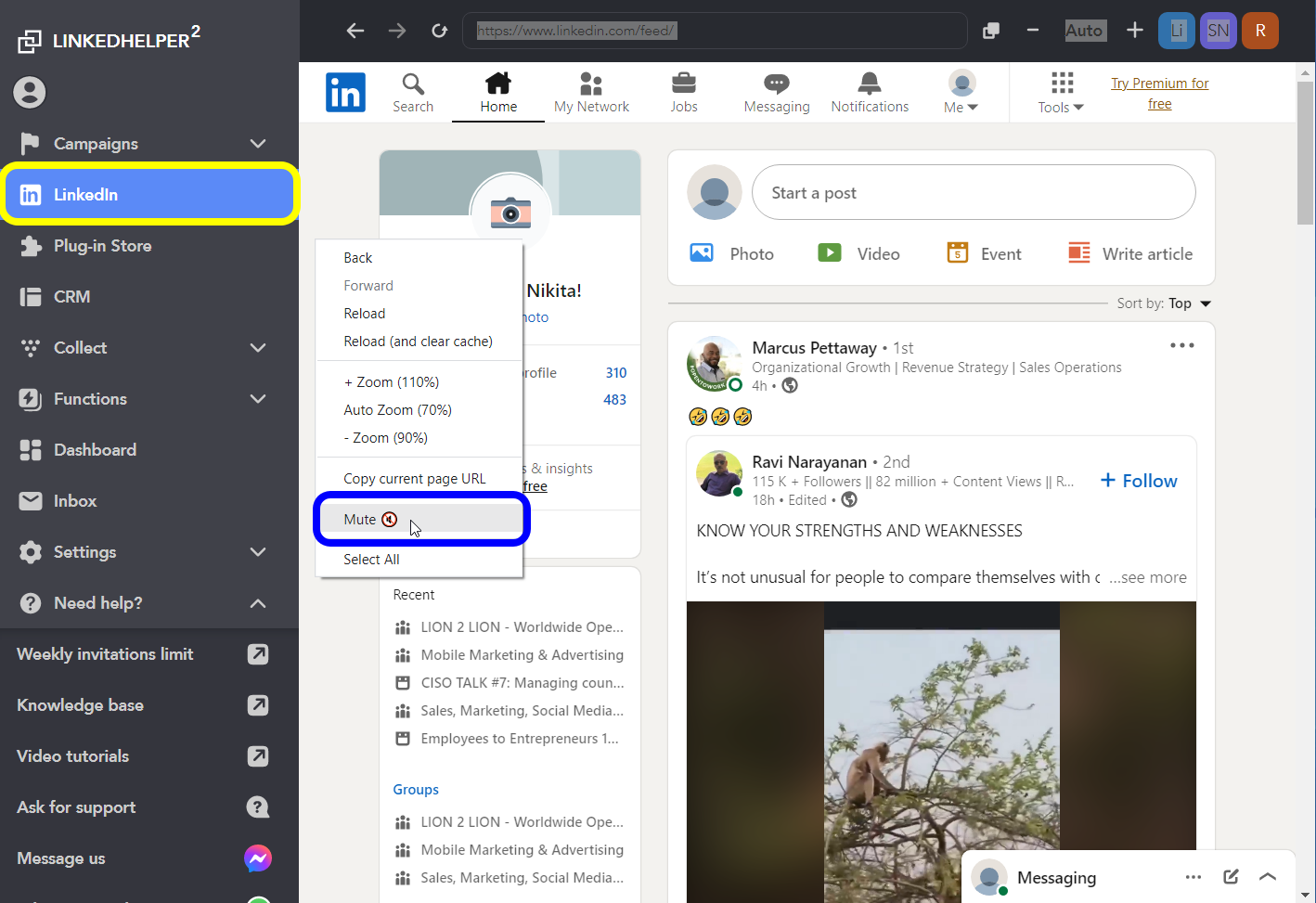The height and width of the screenshot is (903, 1316).
Task: Expand post with ...see more
Action: coord(1148,577)
